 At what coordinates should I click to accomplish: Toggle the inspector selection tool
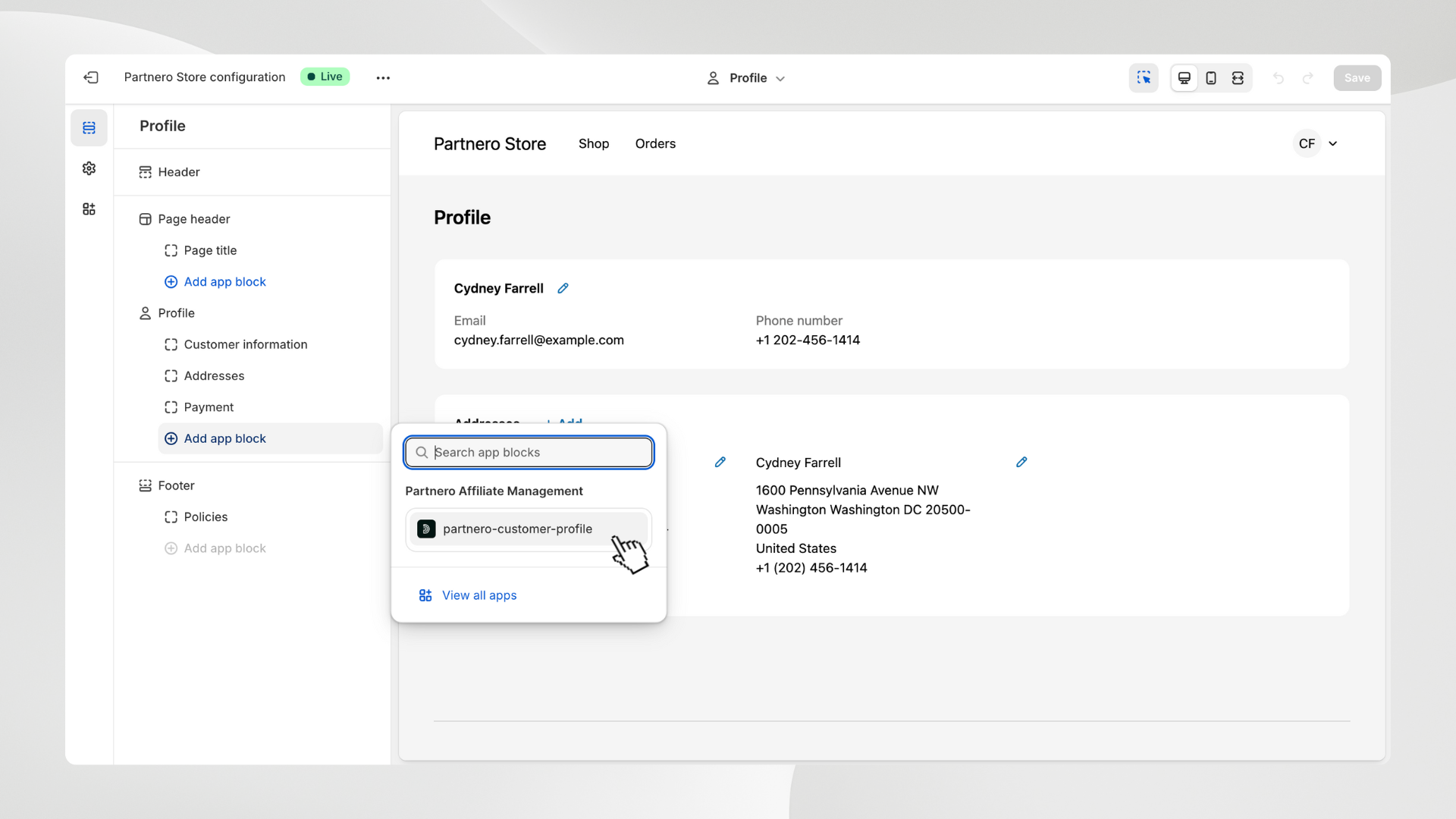coord(1144,77)
